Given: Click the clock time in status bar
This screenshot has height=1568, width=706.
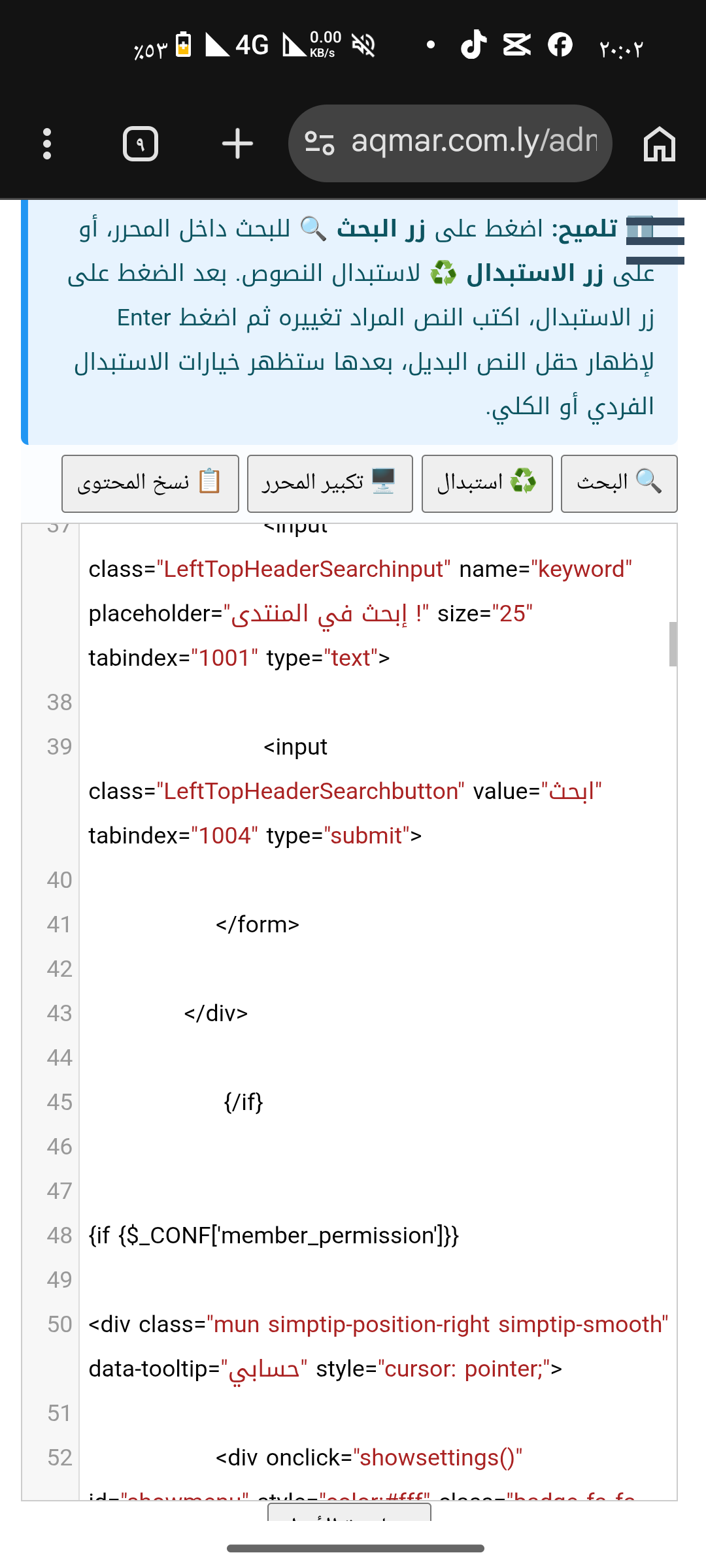Looking at the screenshot, I should 621,48.
